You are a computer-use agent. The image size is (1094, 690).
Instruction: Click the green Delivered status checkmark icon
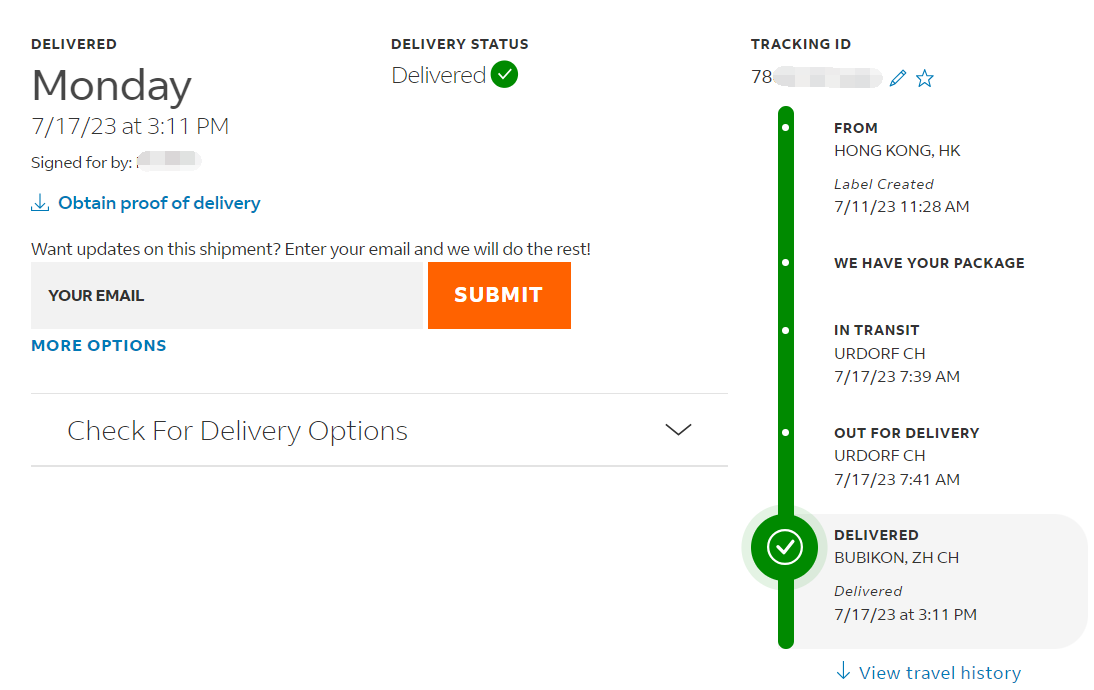click(504, 75)
